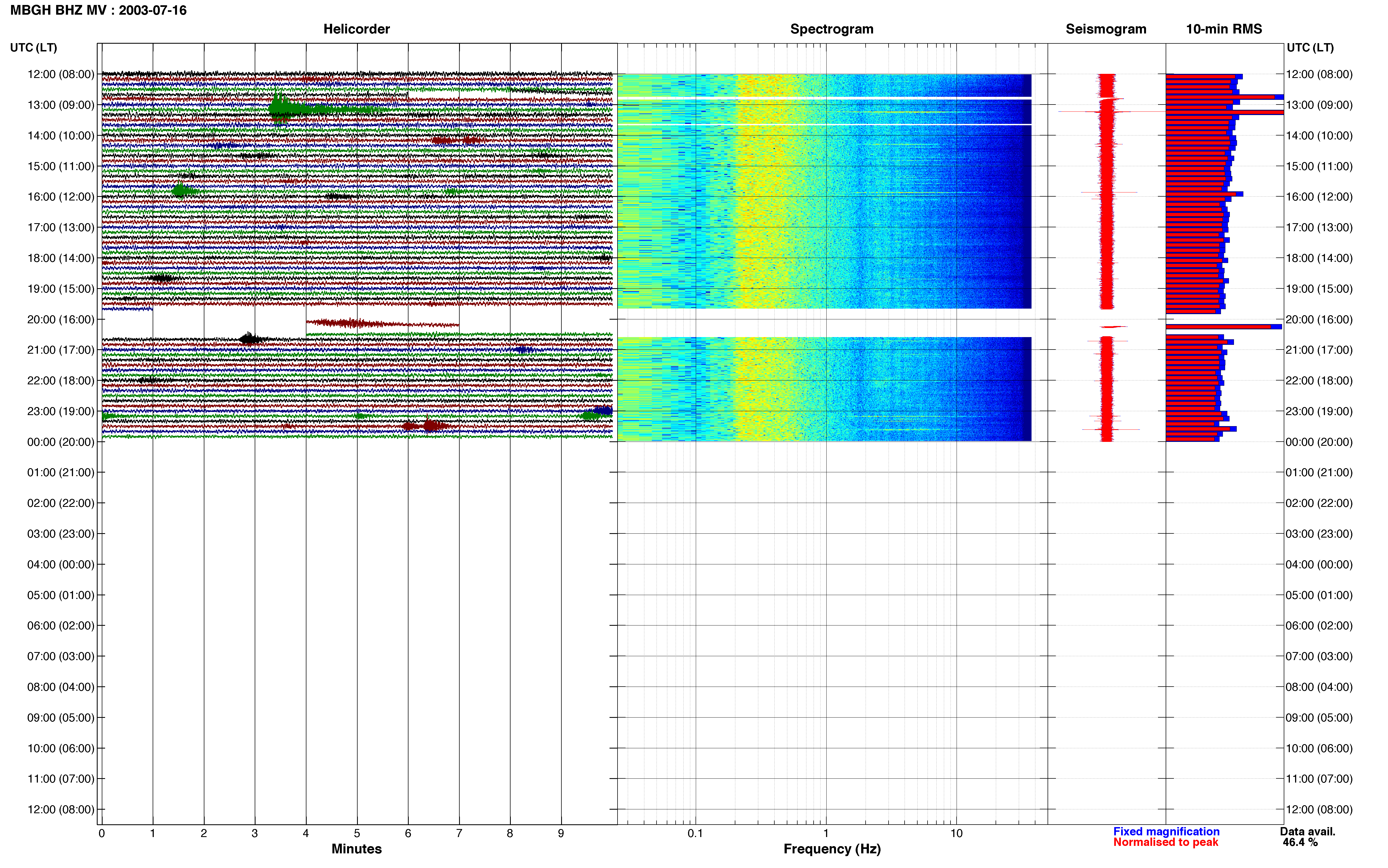This screenshot has width=1388, height=868.
Task: Click the right '23:00 (19:00)' time label
Action: coord(1319,411)
